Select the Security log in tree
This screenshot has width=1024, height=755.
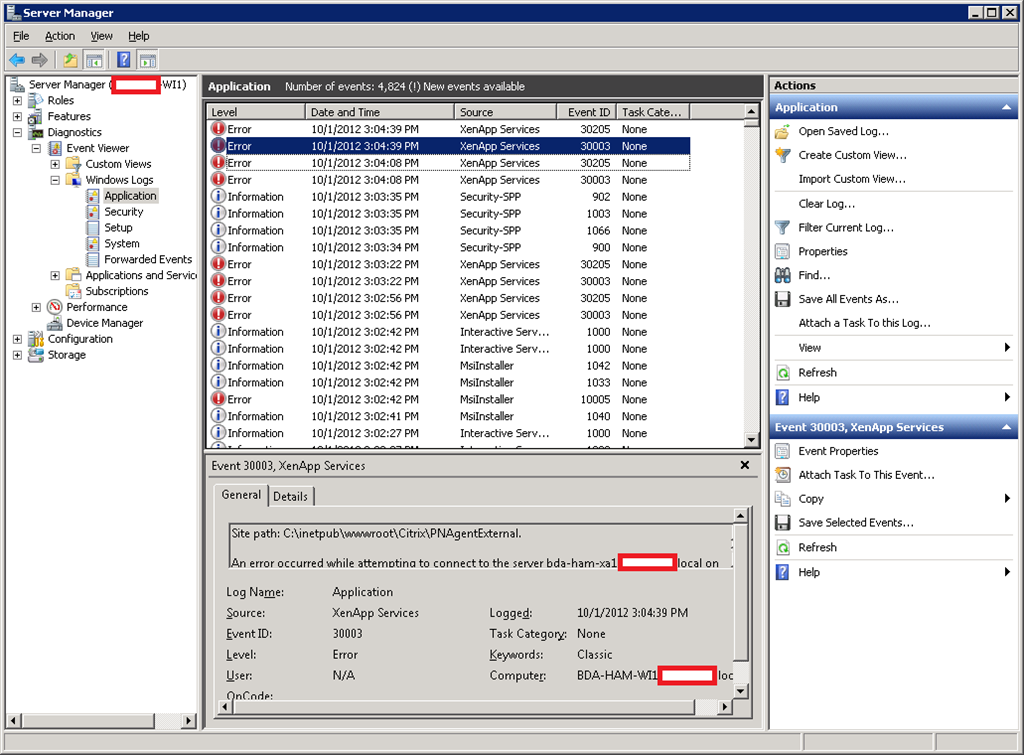(123, 212)
